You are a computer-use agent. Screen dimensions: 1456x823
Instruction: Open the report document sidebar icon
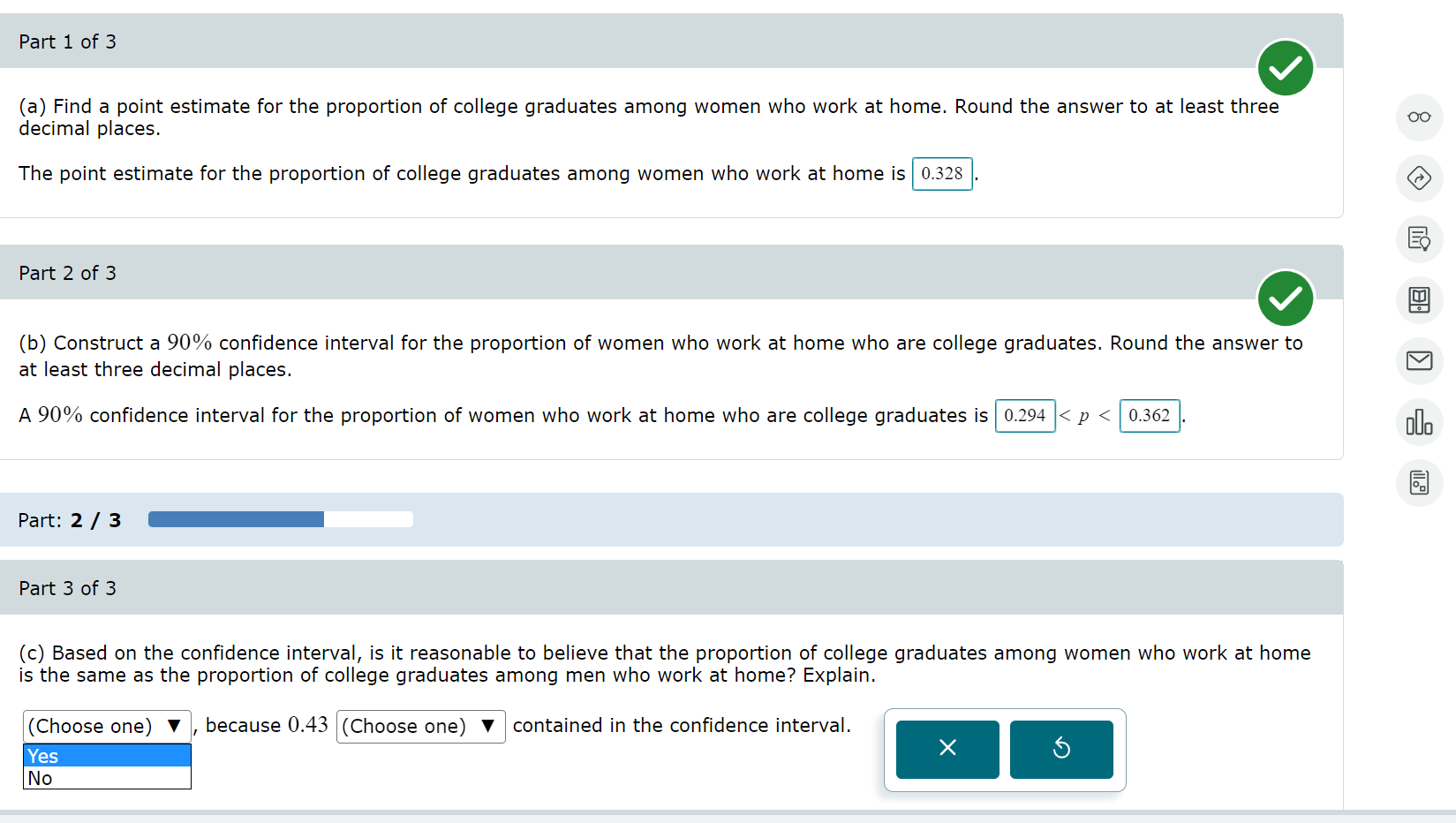click(1419, 483)
